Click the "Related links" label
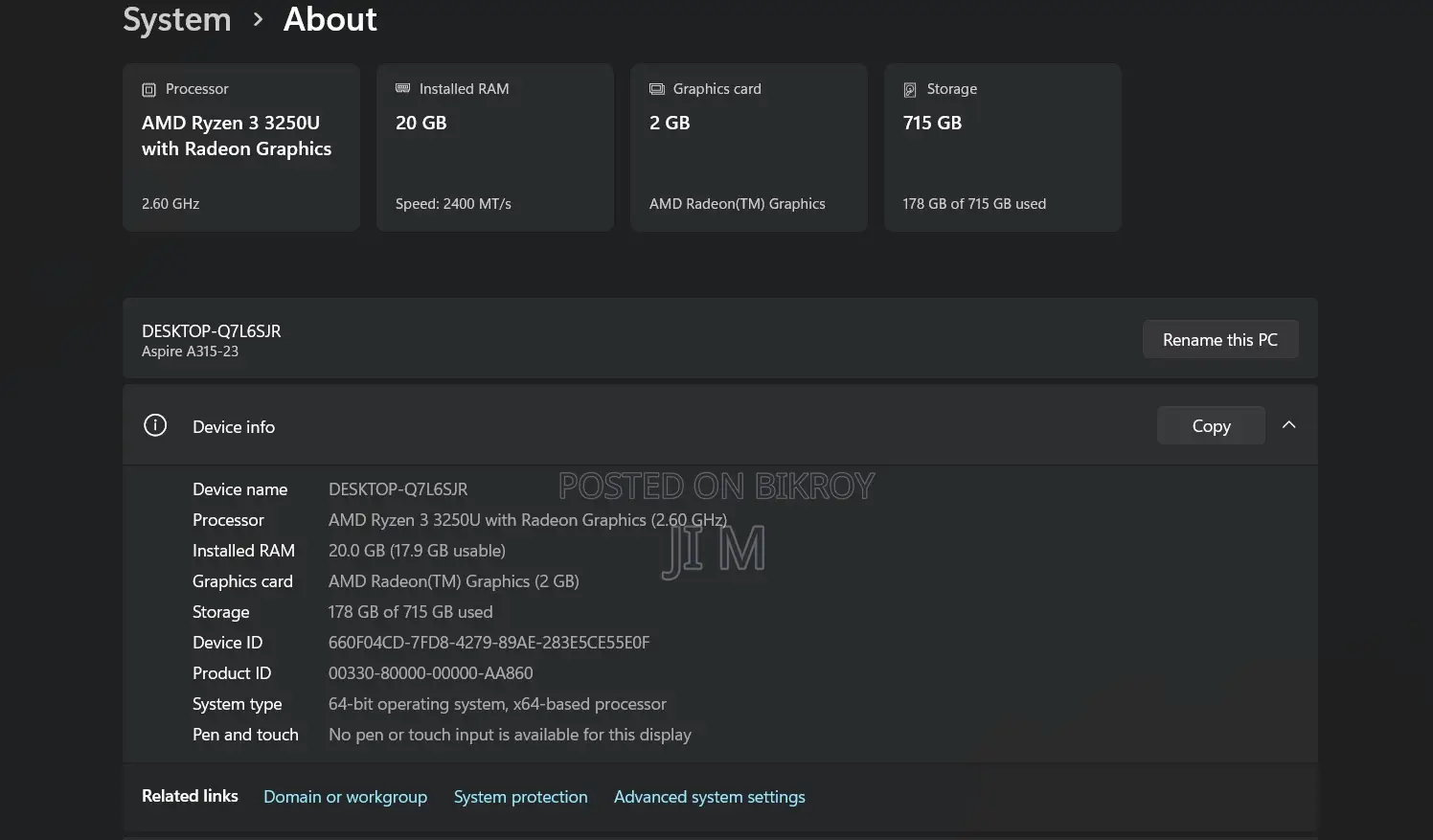Viewport: 1433px width, 840px height. (190, 796)
